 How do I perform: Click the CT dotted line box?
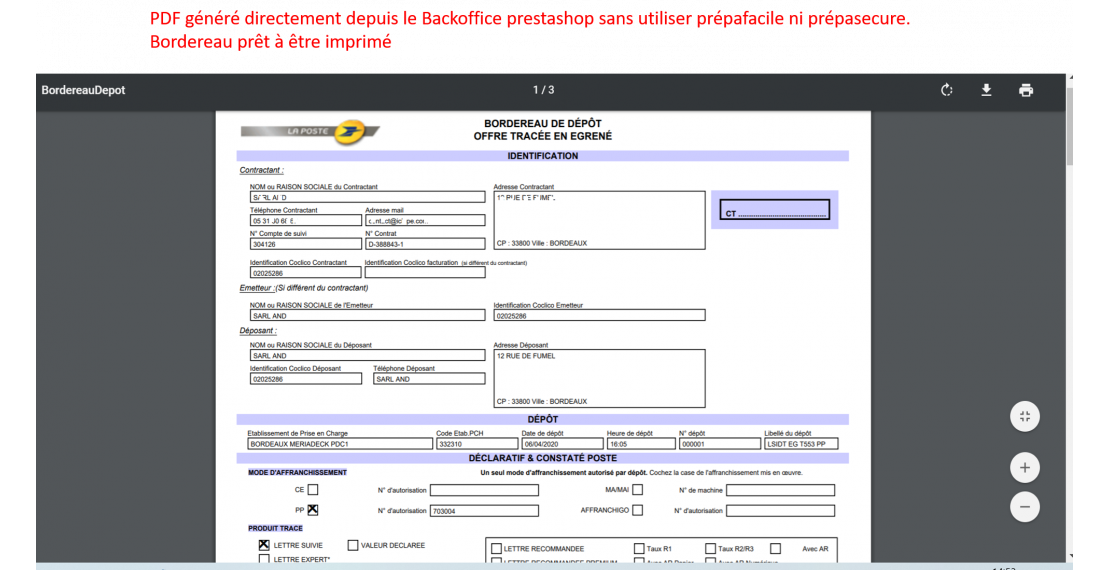point(774,210)
